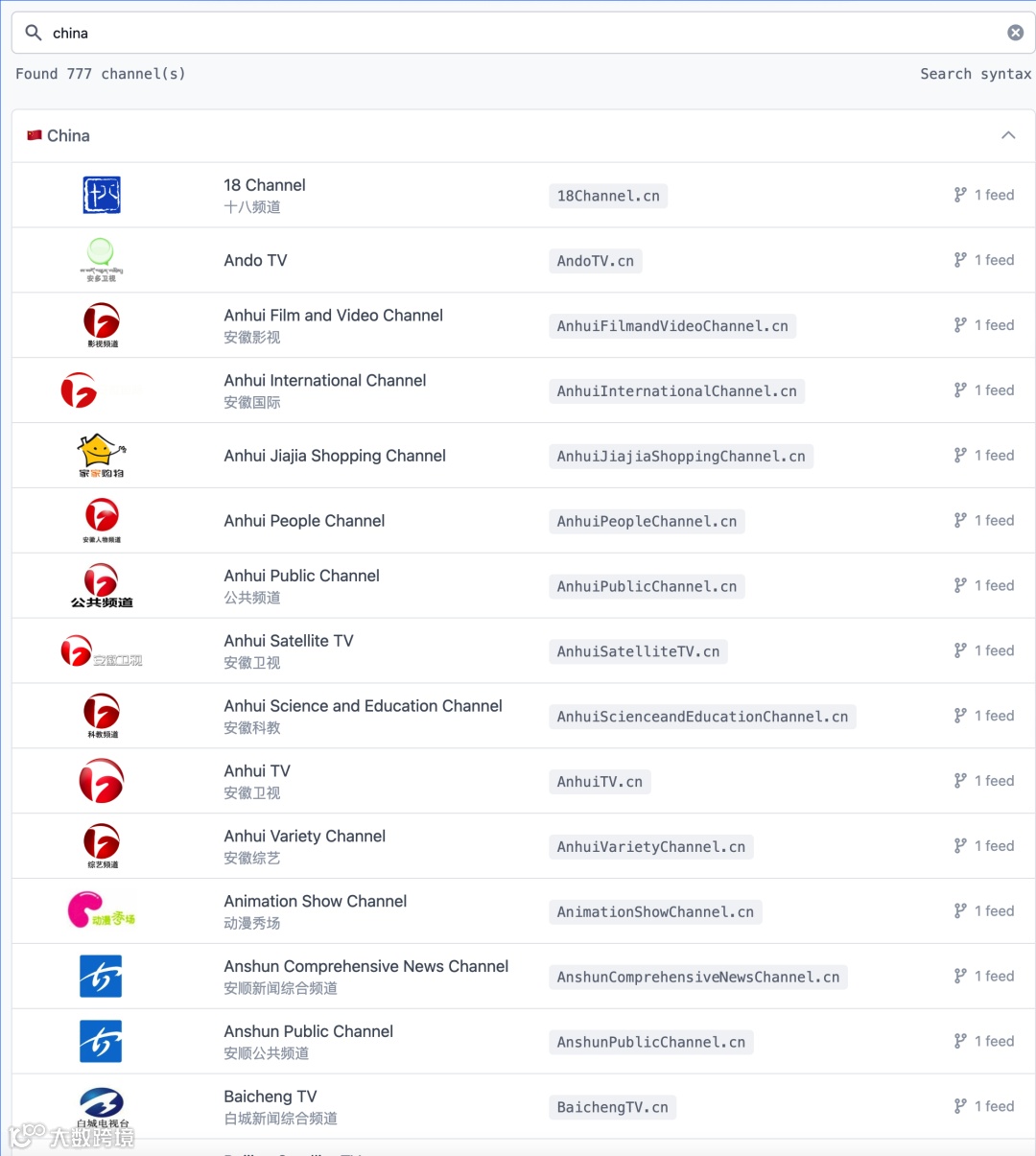The width and height of the screenshot is (1036, 1156).
Task: Click the Animation Show Channel logo
Action: click(102, 911)
